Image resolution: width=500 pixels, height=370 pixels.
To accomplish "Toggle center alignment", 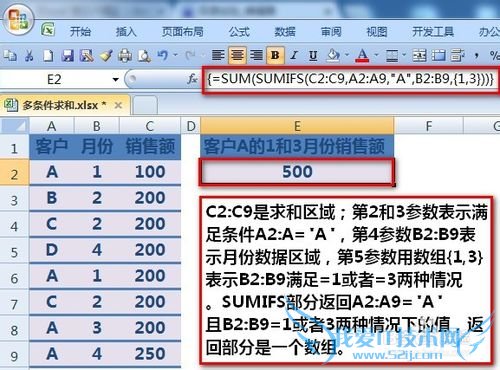I will point(237,55).
